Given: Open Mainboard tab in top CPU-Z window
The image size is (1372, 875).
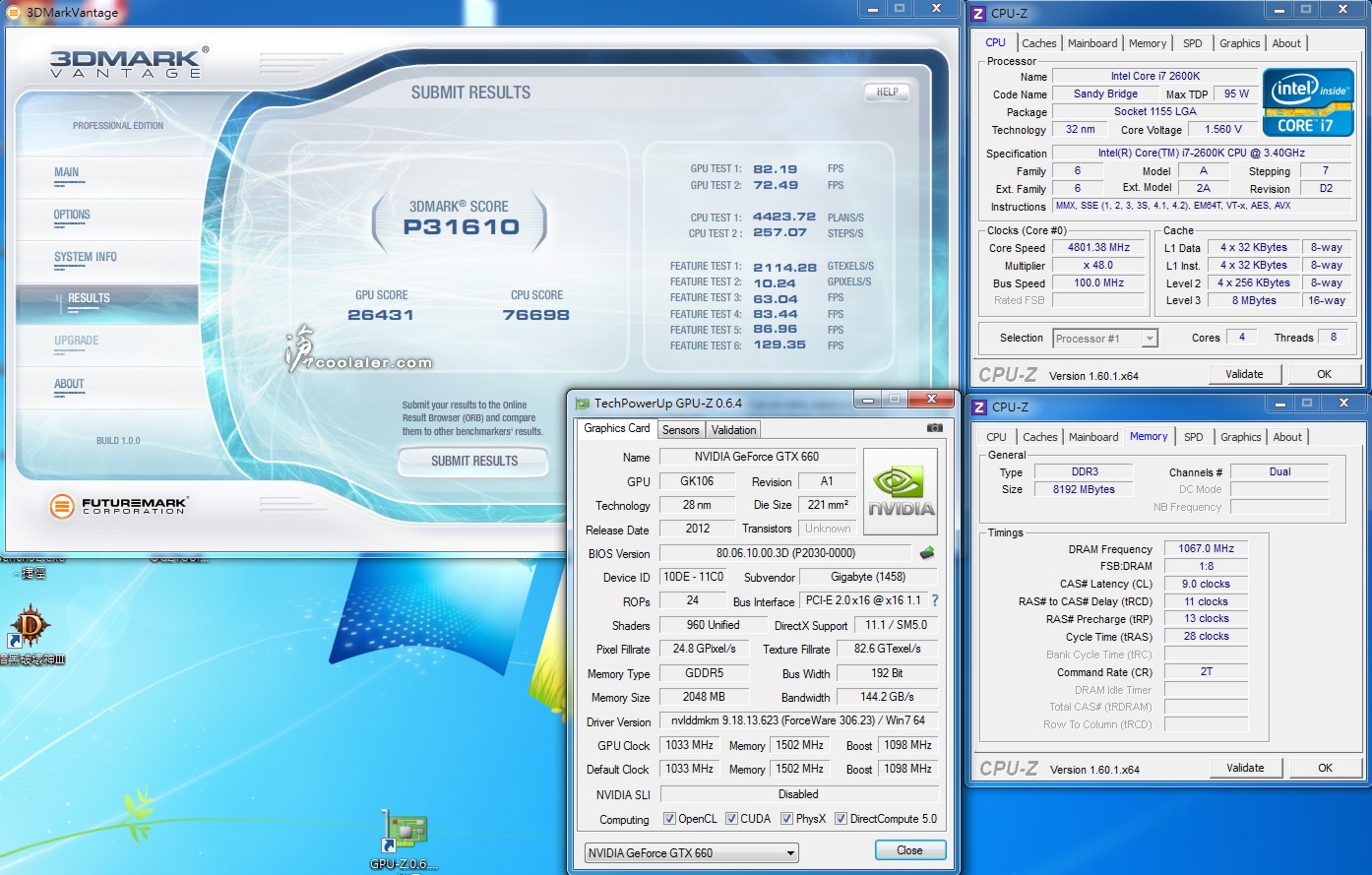Looking at the screenshot, I should coord(1092,43).
